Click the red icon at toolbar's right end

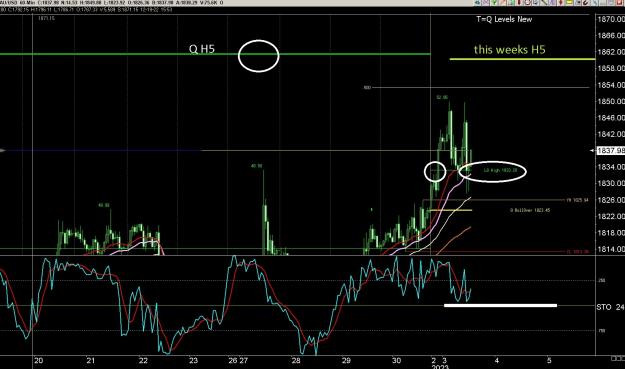[x=619, y=2]
